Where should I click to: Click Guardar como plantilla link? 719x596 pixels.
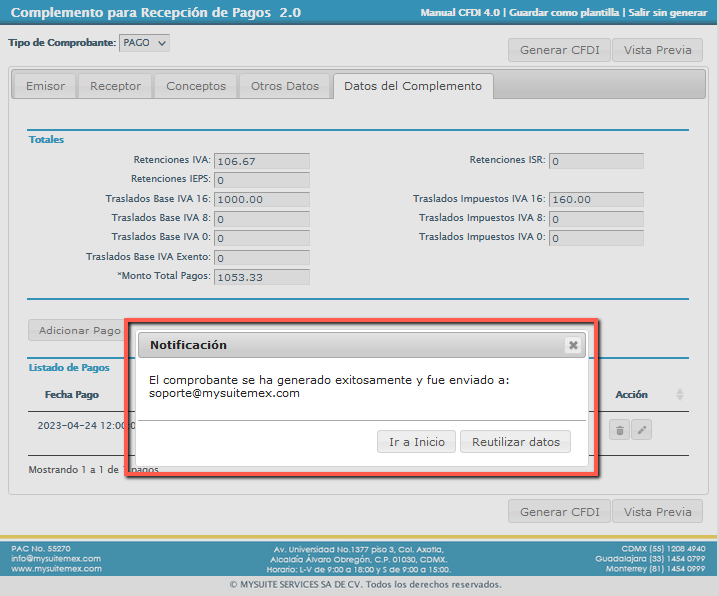click(563, 13)
